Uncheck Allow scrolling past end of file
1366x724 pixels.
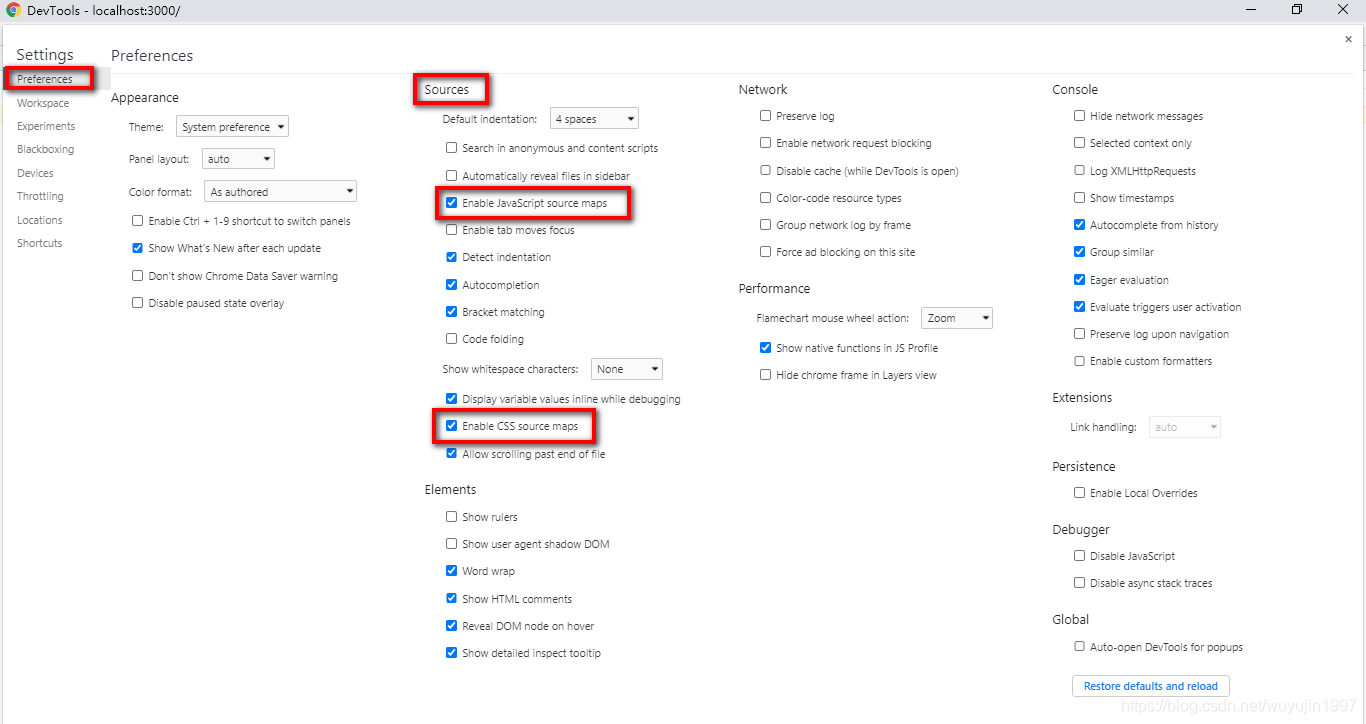[451, 454]
